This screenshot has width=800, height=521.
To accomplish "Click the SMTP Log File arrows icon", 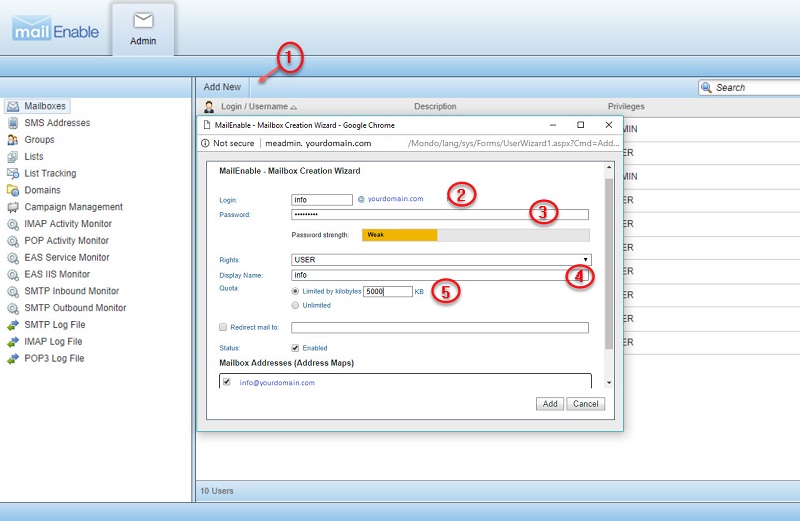I will pyautogui.click(x=13, y=325).
